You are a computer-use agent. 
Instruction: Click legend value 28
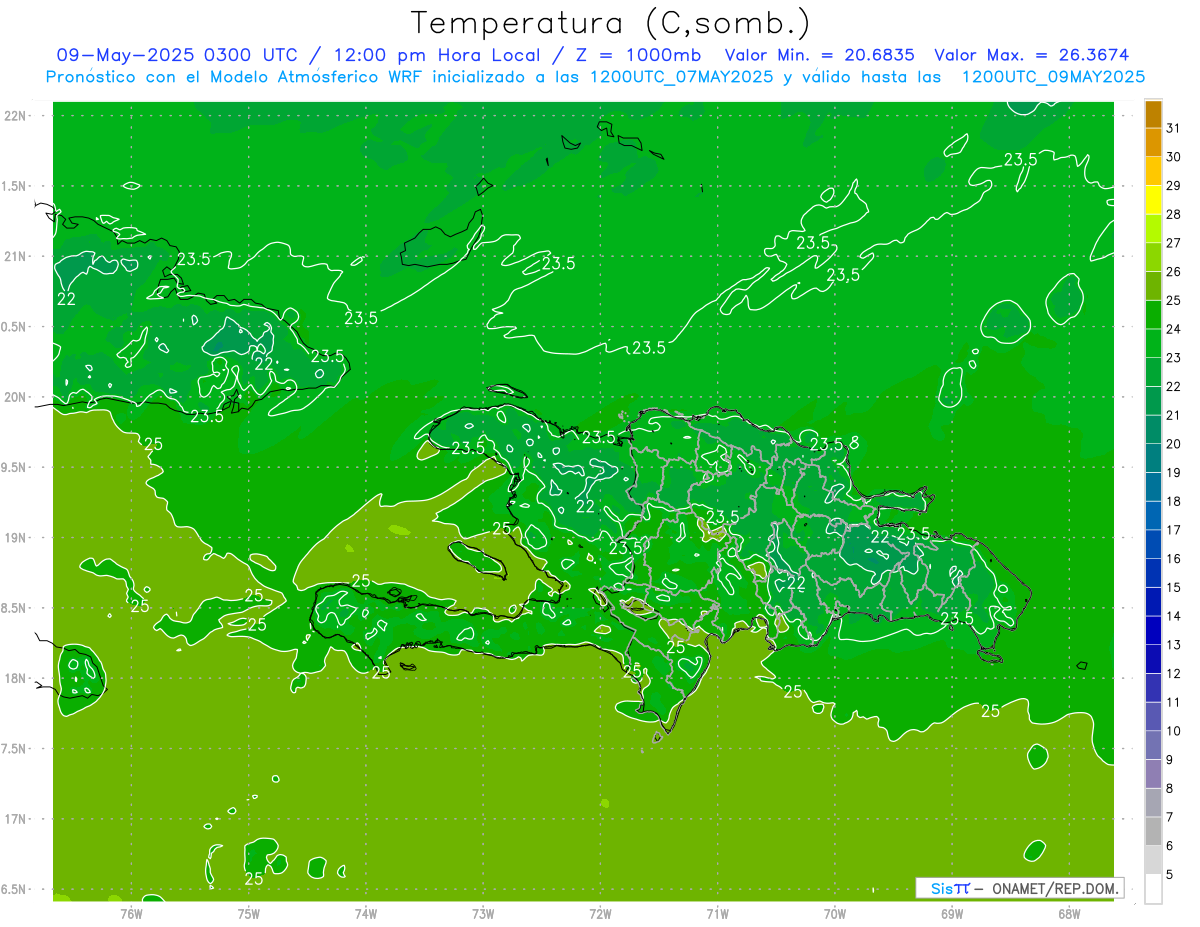[1174, 214]
